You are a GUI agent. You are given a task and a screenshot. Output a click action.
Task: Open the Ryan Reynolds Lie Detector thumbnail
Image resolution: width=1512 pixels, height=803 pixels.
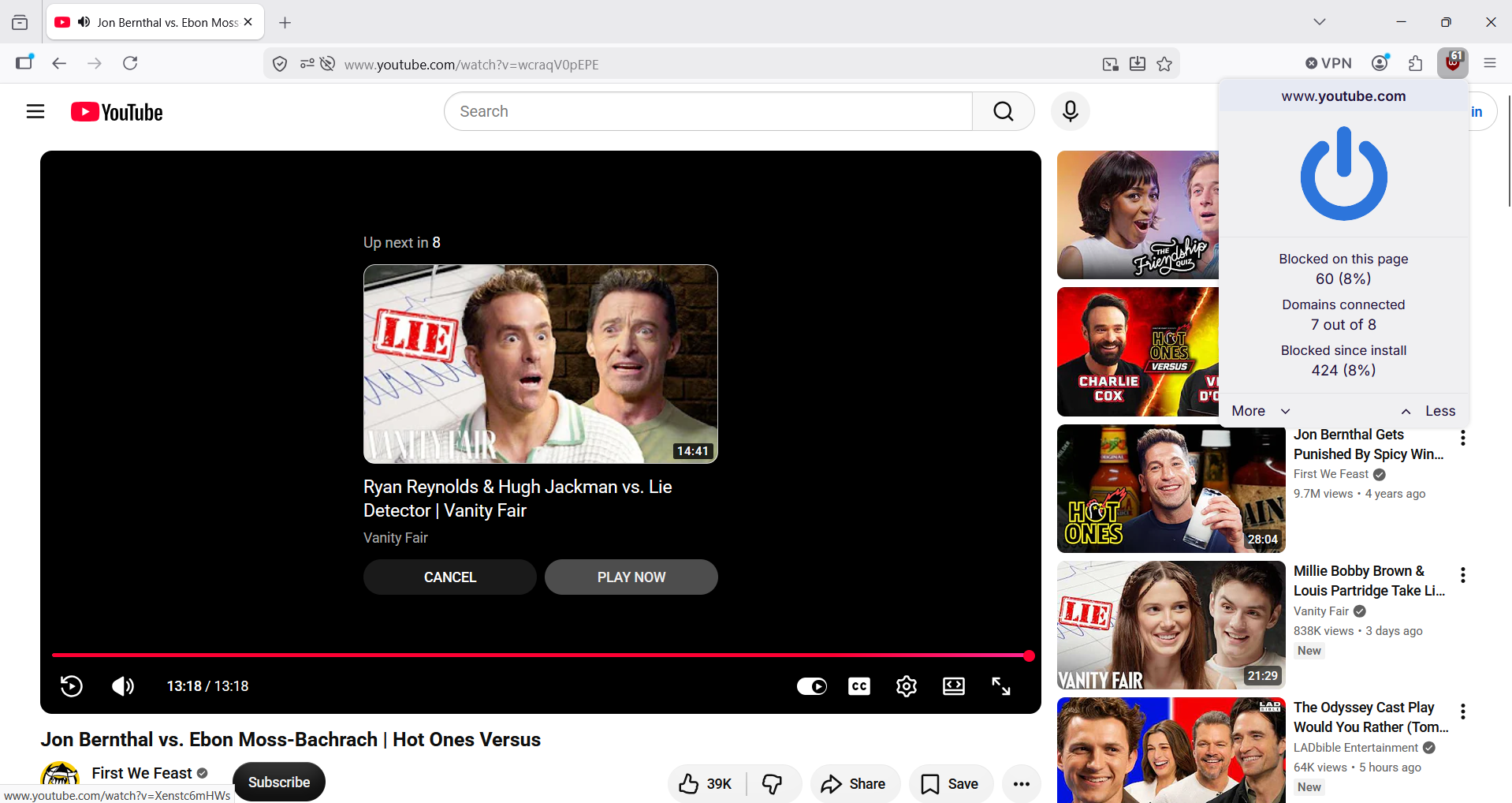(541, 364)
